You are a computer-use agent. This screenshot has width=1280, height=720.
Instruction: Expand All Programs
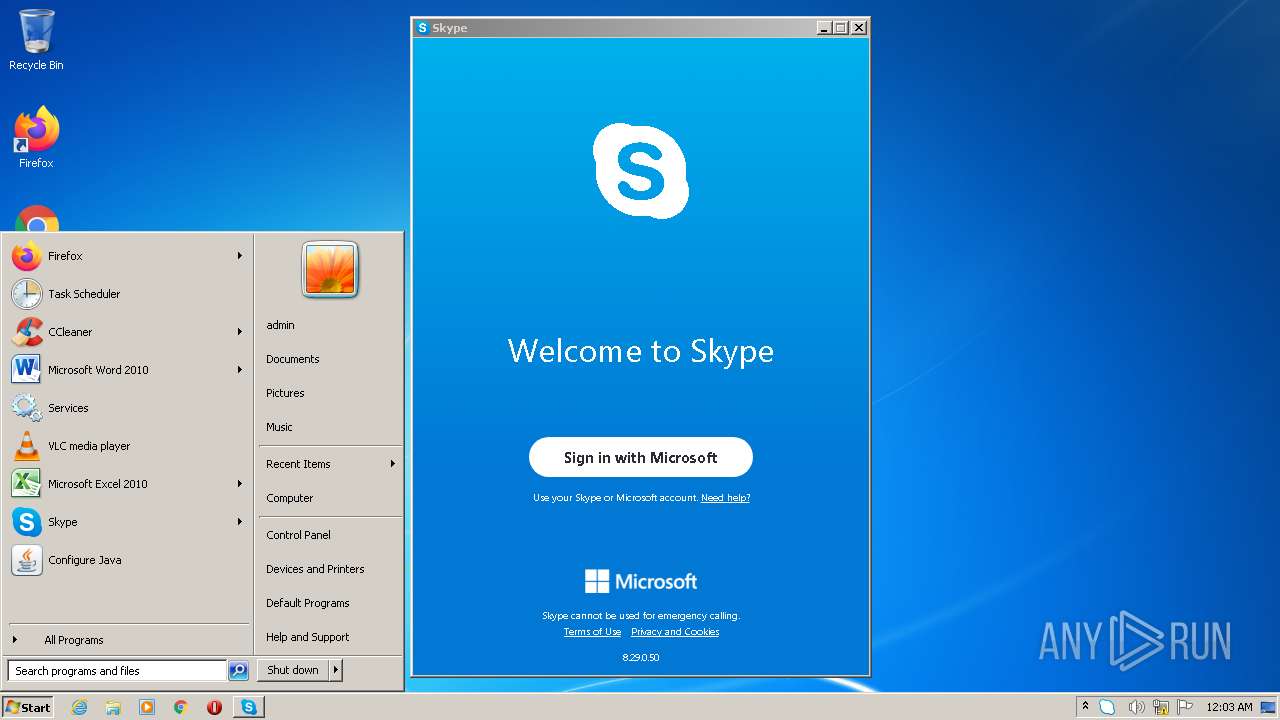[x=127, y=640]
